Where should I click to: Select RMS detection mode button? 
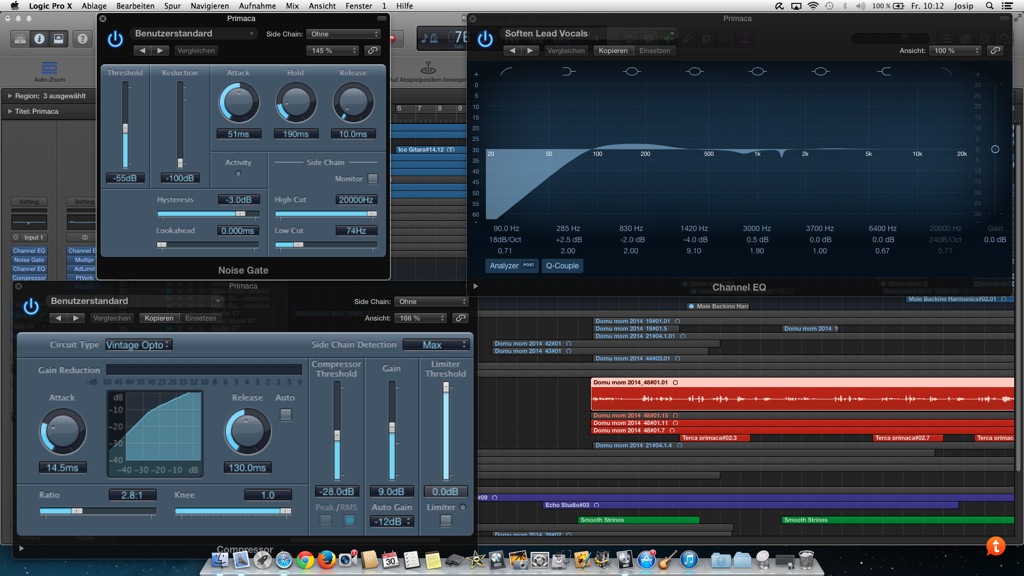click(x=349, y=520)
